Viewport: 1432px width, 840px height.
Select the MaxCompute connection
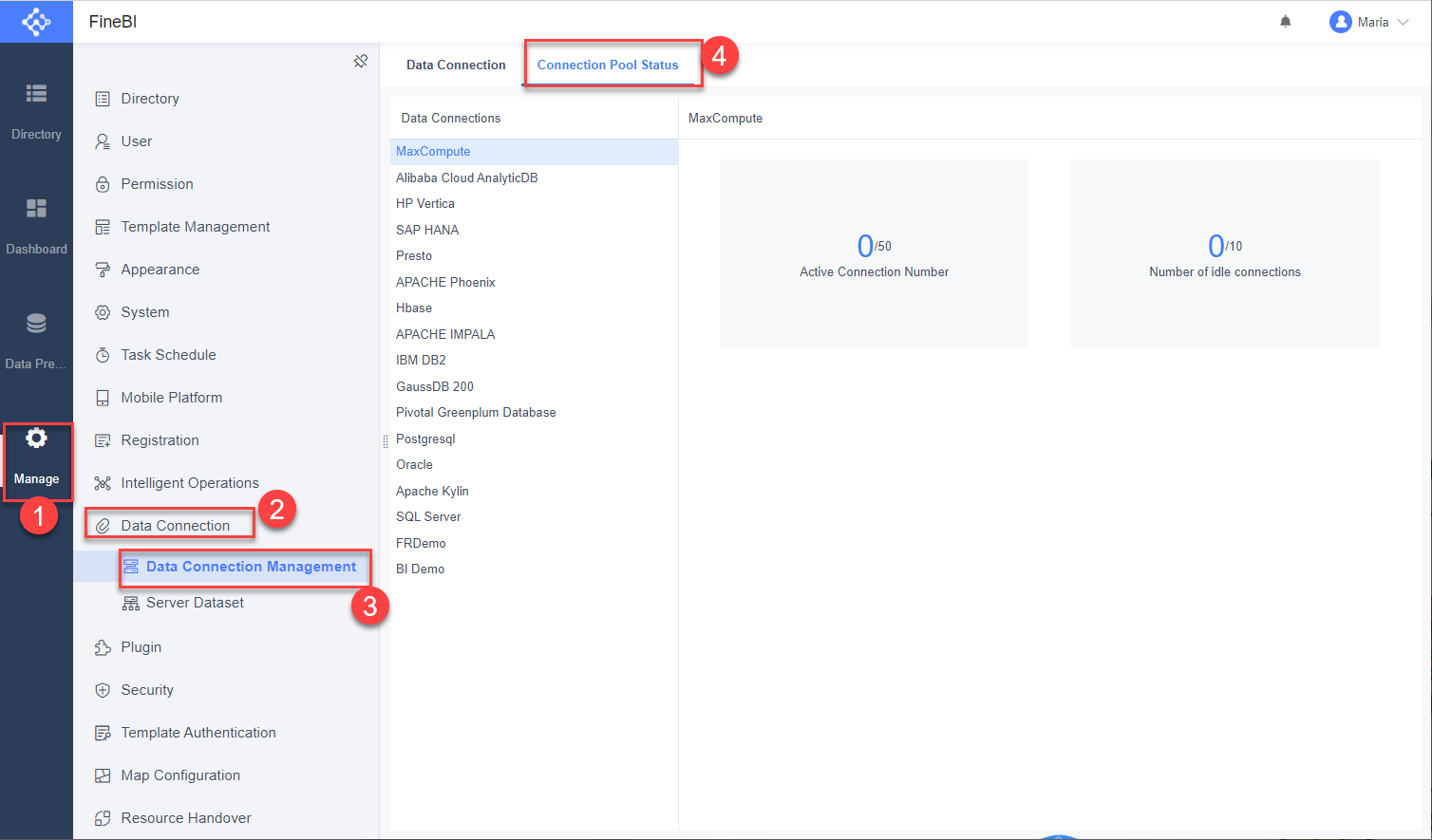(x=534, y=152)
